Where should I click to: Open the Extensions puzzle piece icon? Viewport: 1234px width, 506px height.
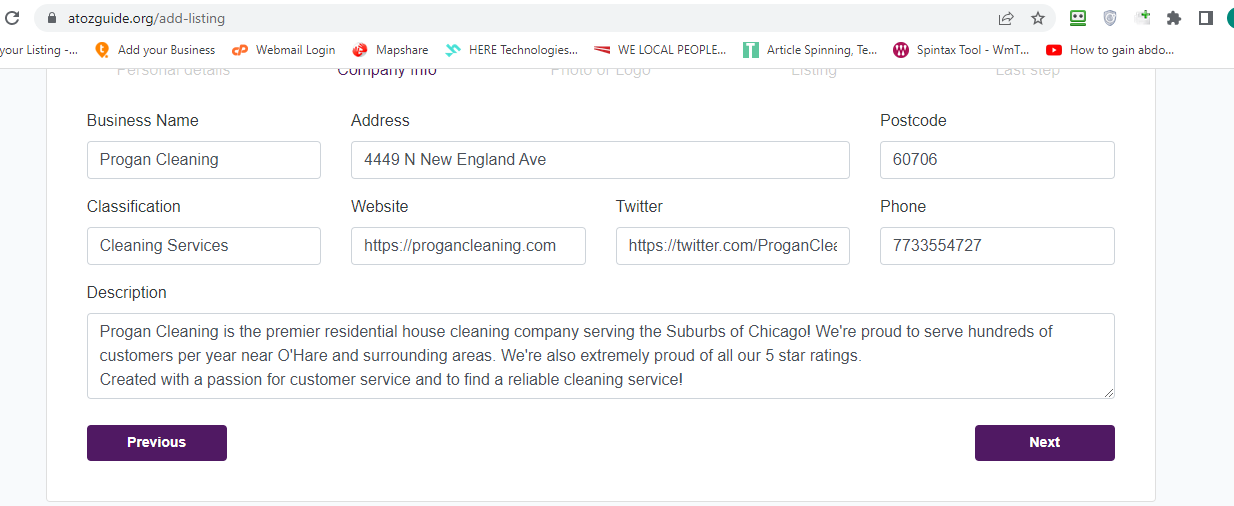click(1174, 18)
